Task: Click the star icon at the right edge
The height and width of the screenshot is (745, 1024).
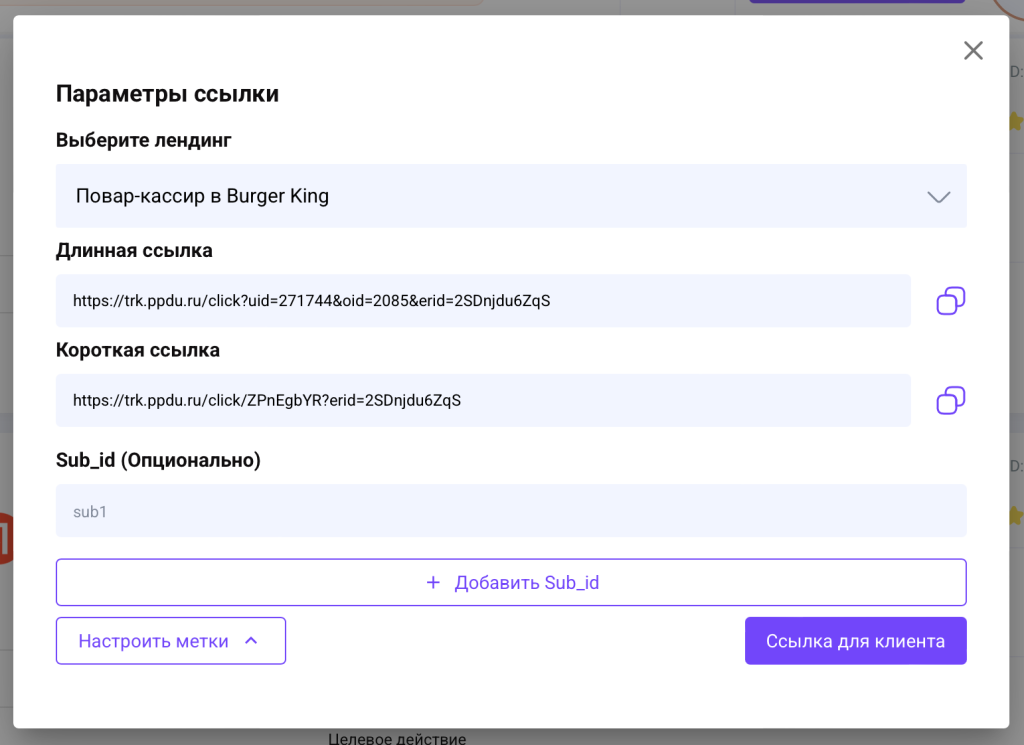Action: pyautogui.click(x=1016, y=121)
